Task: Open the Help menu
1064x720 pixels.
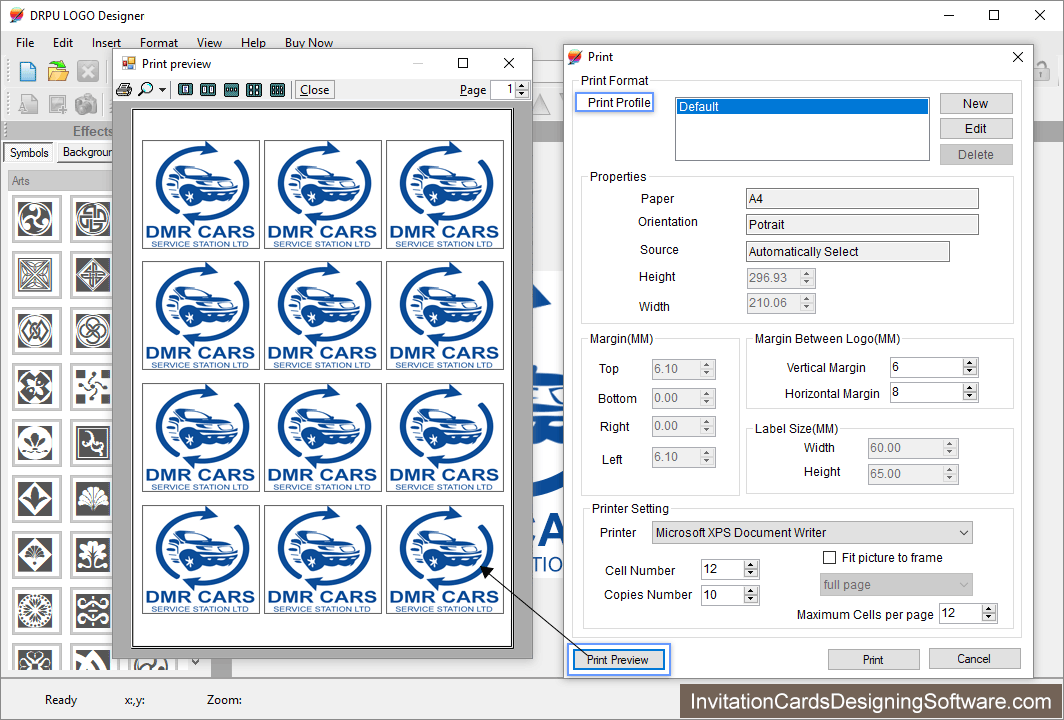Action: [x=253, y=43]
